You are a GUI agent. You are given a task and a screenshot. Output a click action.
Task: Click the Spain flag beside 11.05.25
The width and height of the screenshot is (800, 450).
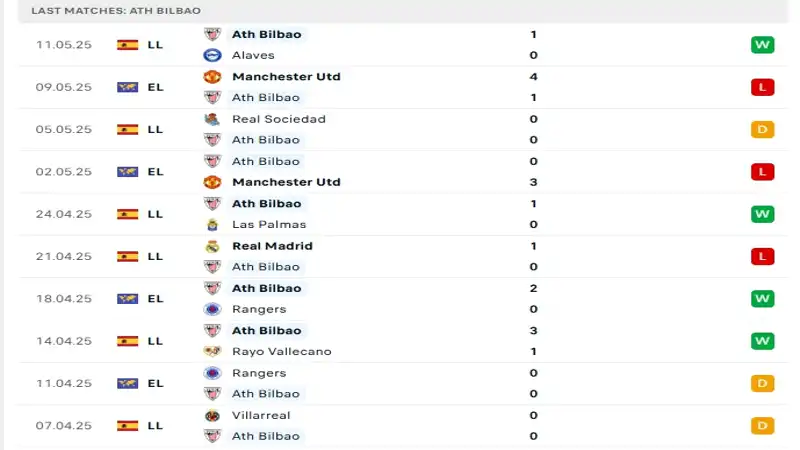[x=127, y=45]
